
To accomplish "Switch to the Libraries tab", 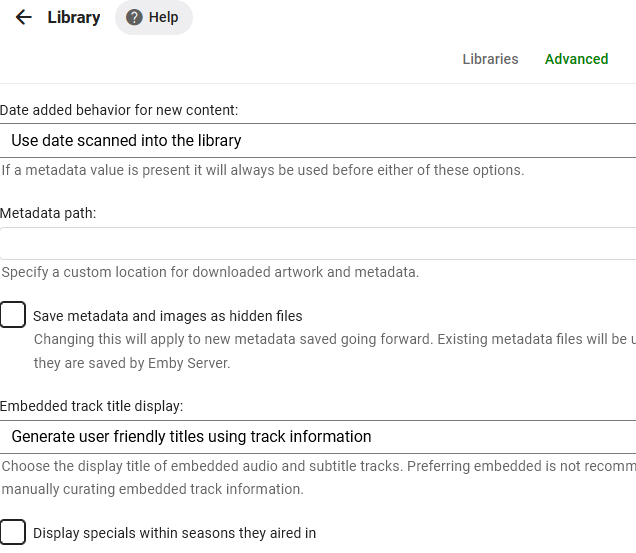I will click(490, 59).
